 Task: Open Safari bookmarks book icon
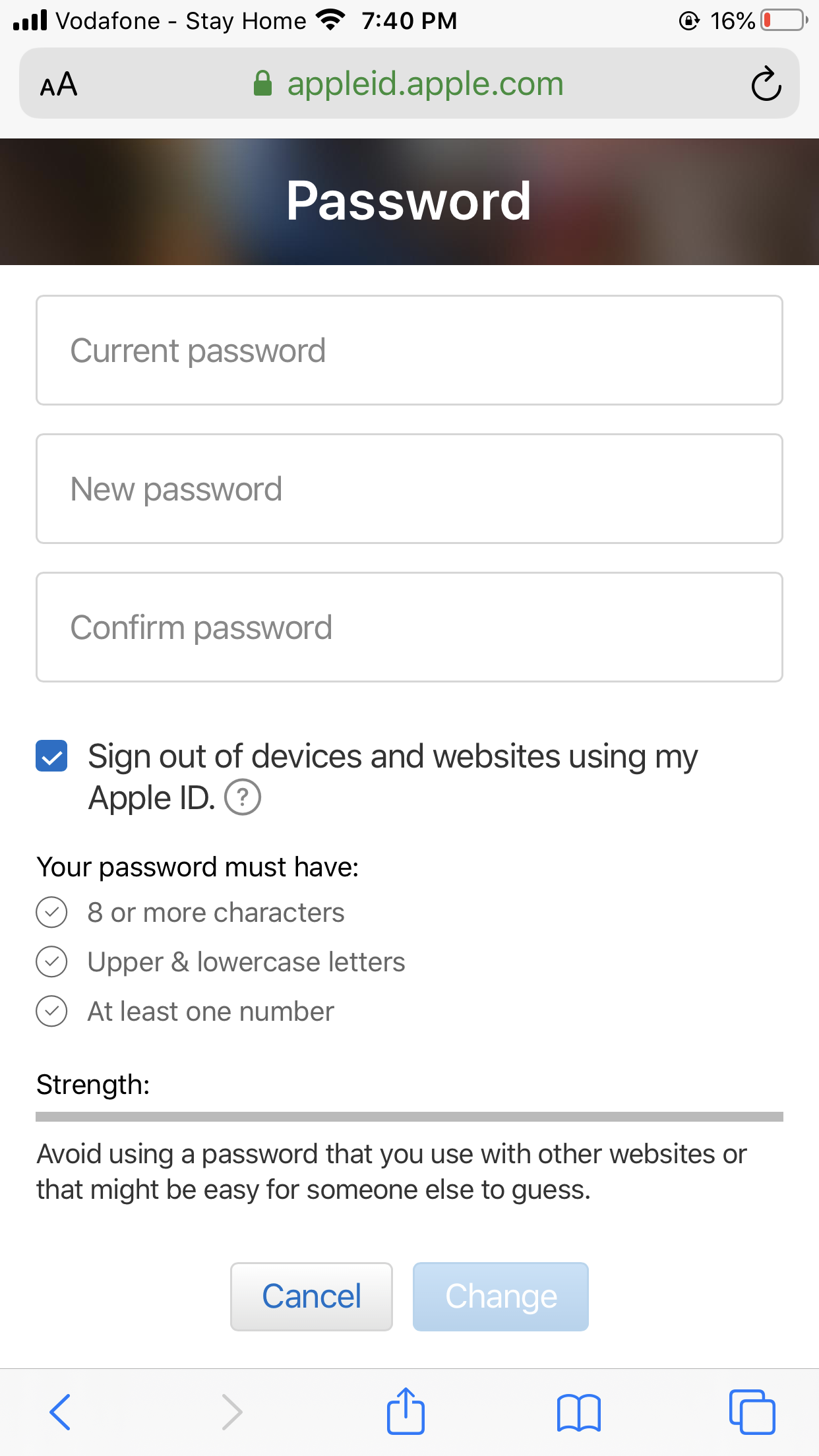tap(578, 1412)
